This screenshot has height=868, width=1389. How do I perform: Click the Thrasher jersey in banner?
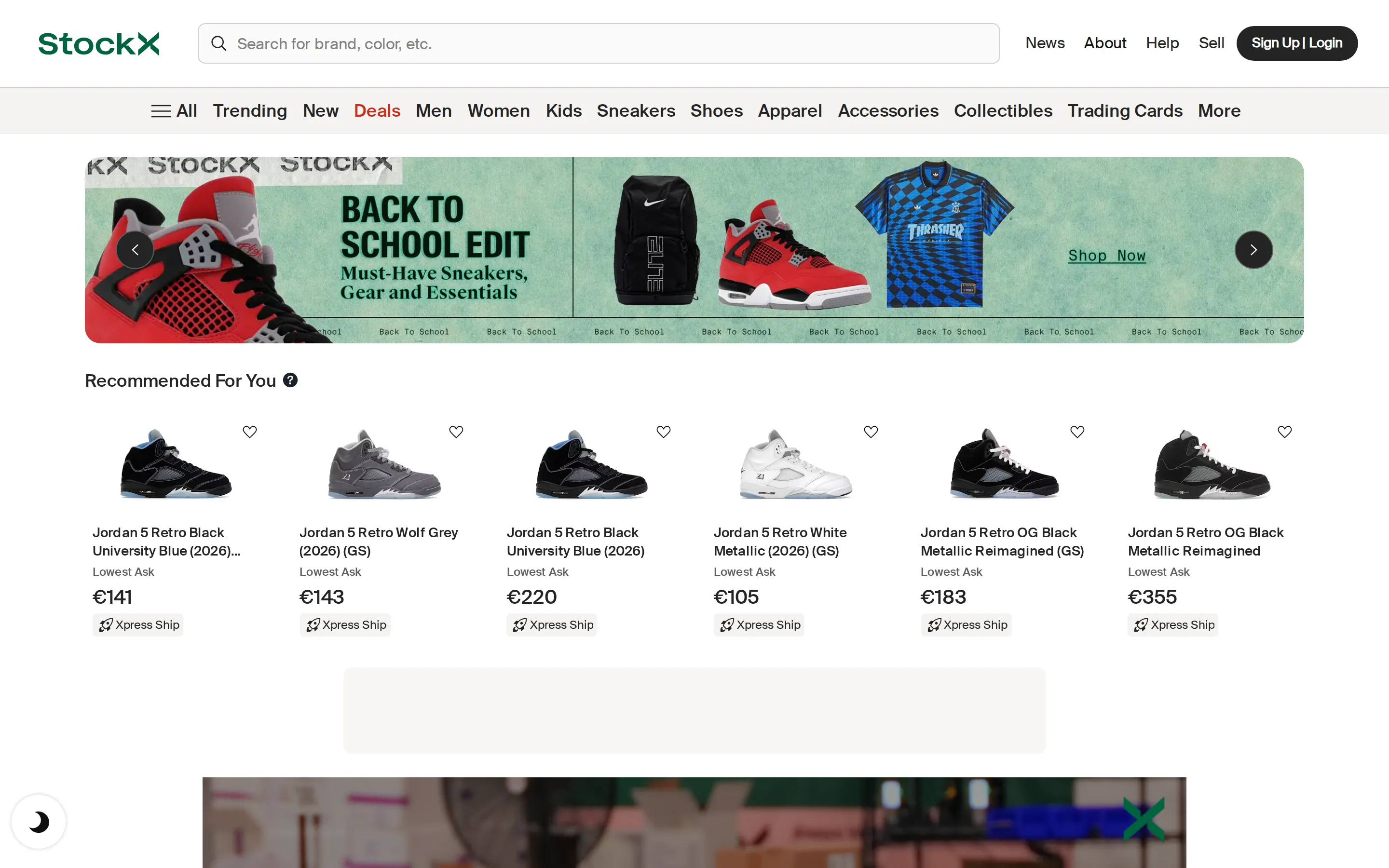coord(934,234)
